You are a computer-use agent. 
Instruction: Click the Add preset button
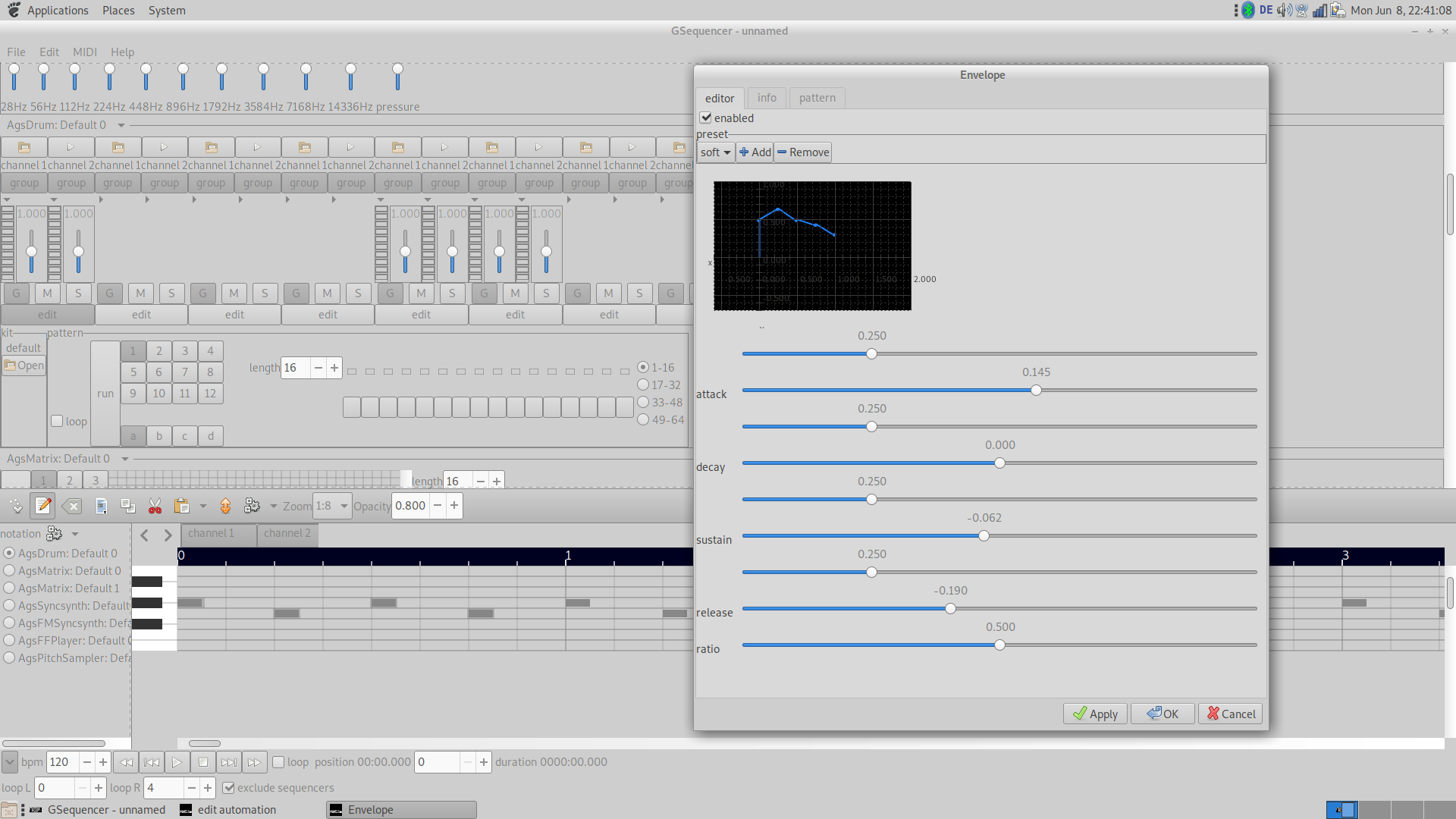point(755,152)
